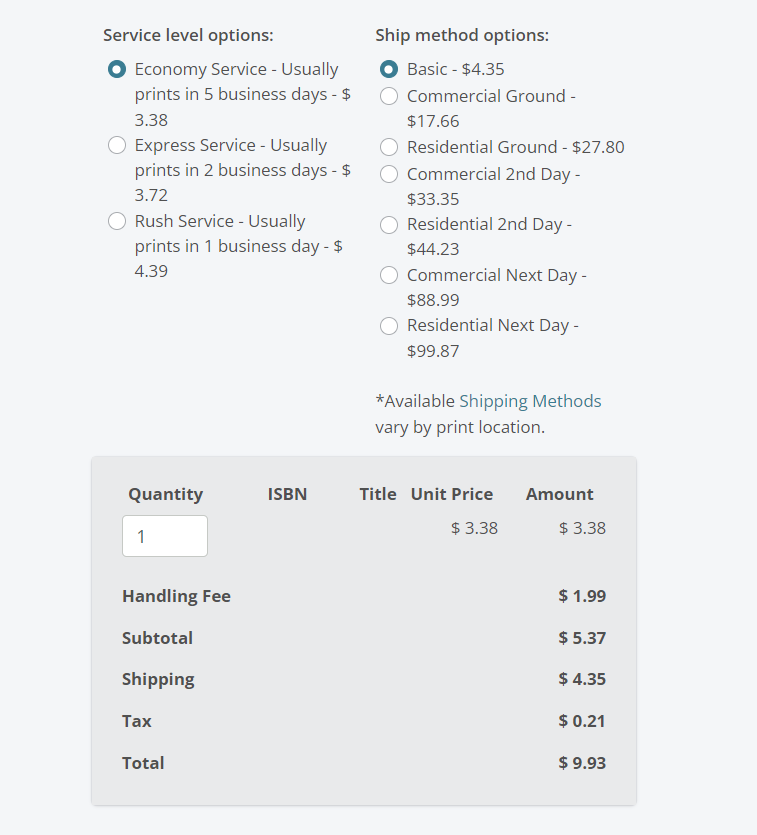
Task: Select Residential Ground shipping
Action: [388, 147]
